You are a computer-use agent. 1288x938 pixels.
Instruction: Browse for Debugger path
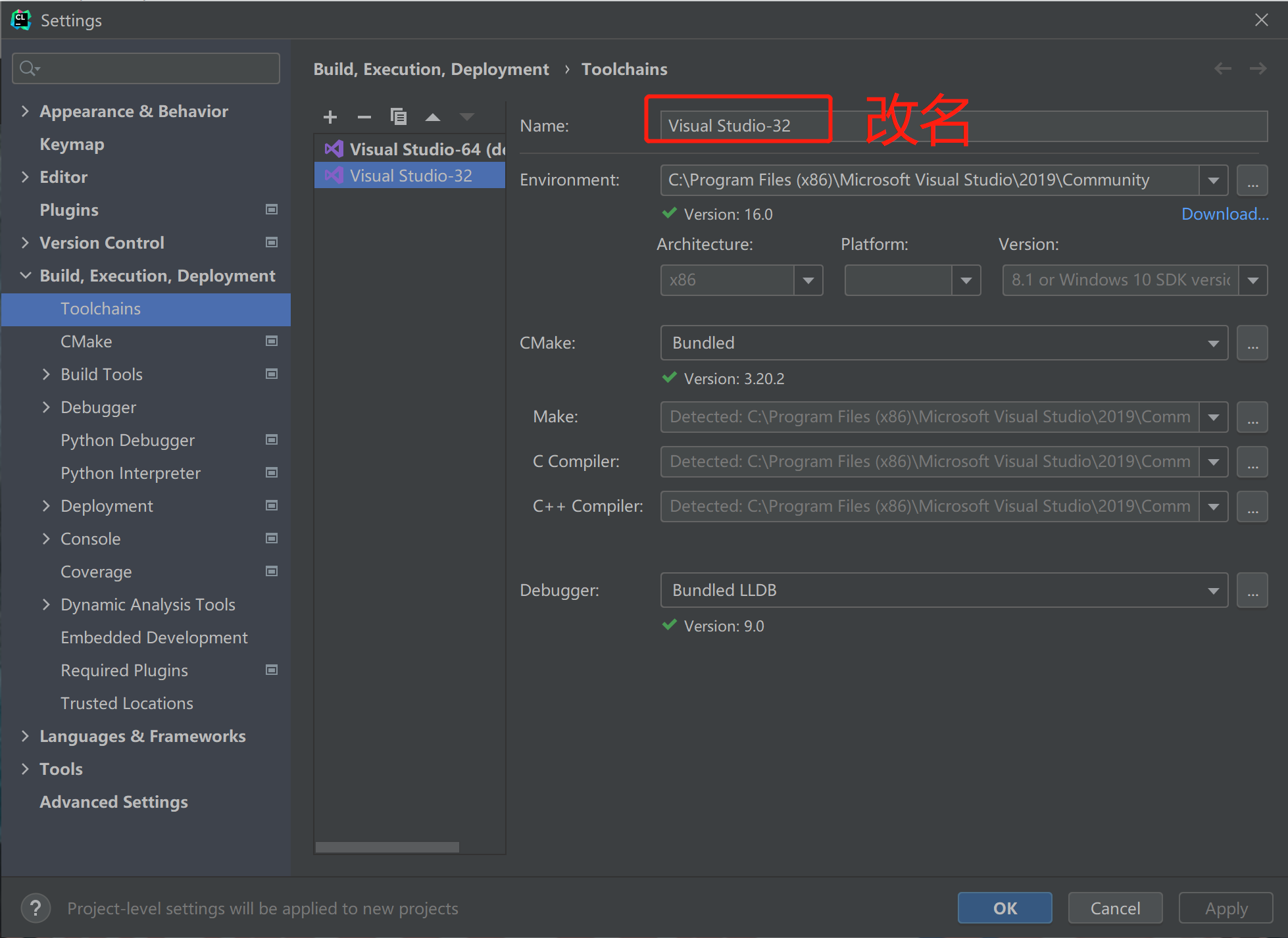click(x=1252, y=591)
